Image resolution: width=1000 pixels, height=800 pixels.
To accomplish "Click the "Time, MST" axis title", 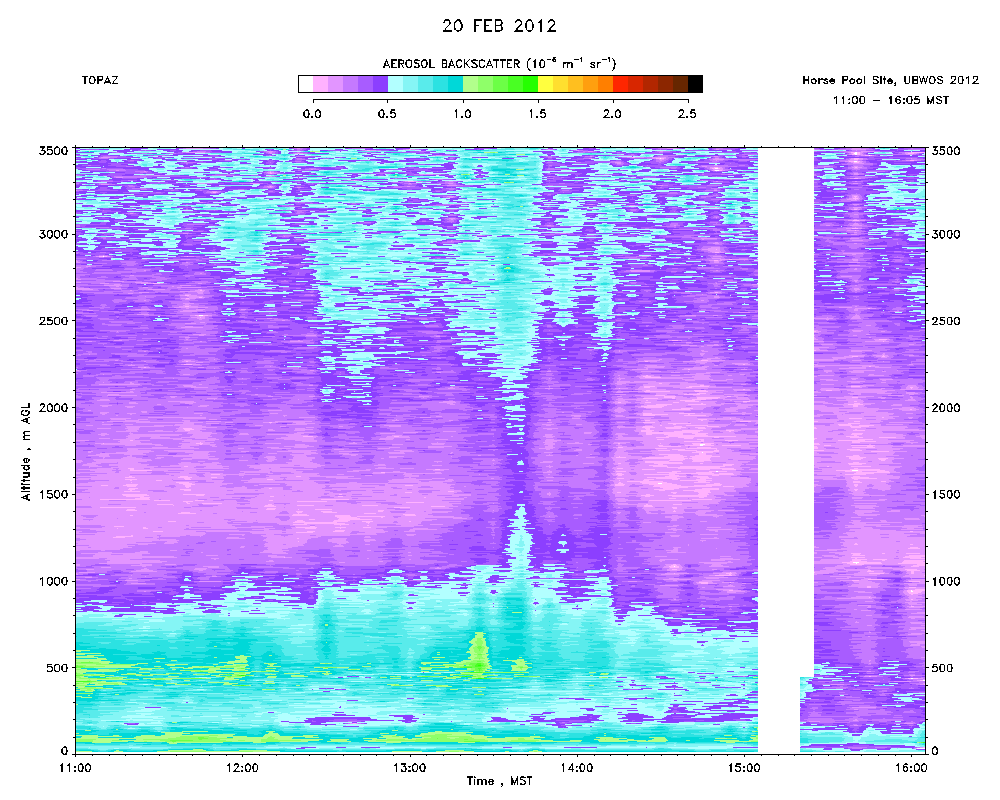I will (x=499, y=781).
